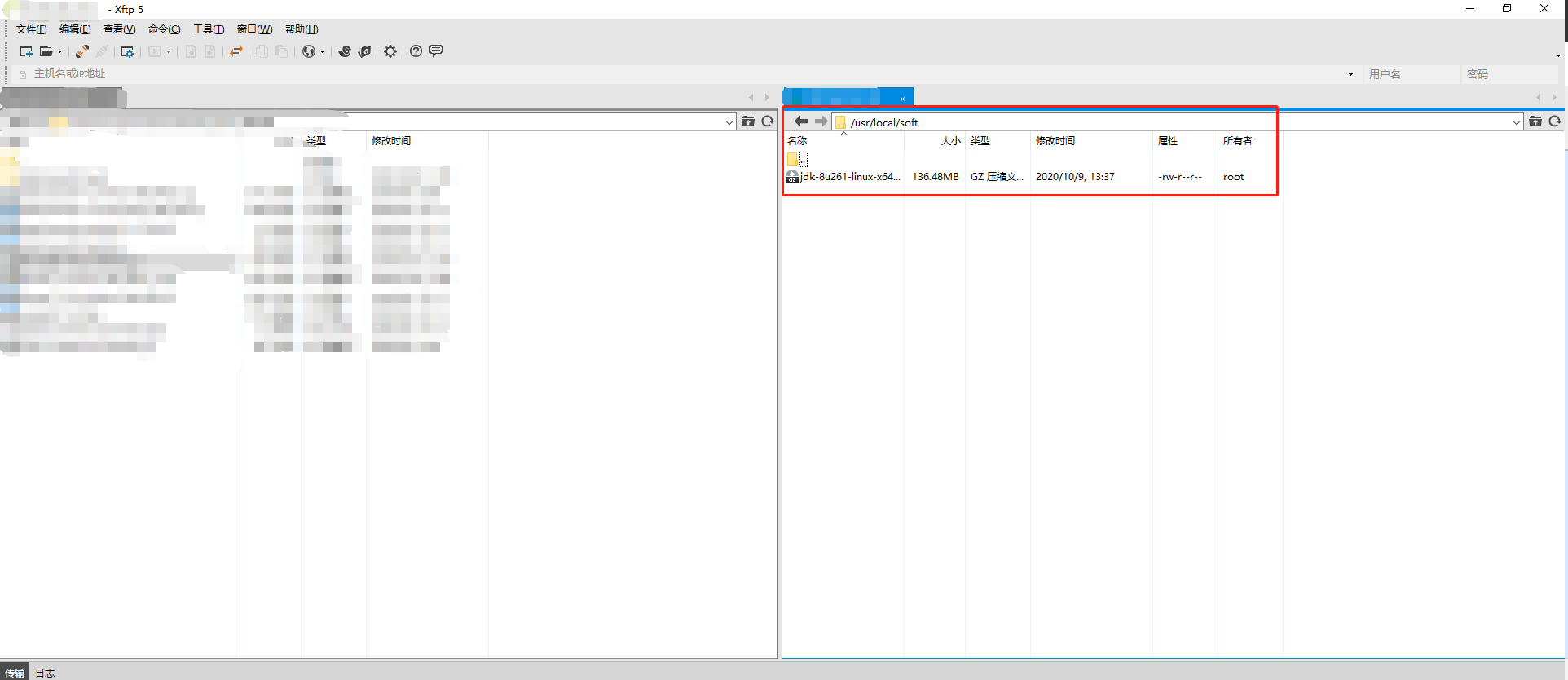Click the 用户名 username field
Screen dimensions: 1568x680
pos(1411,74)
